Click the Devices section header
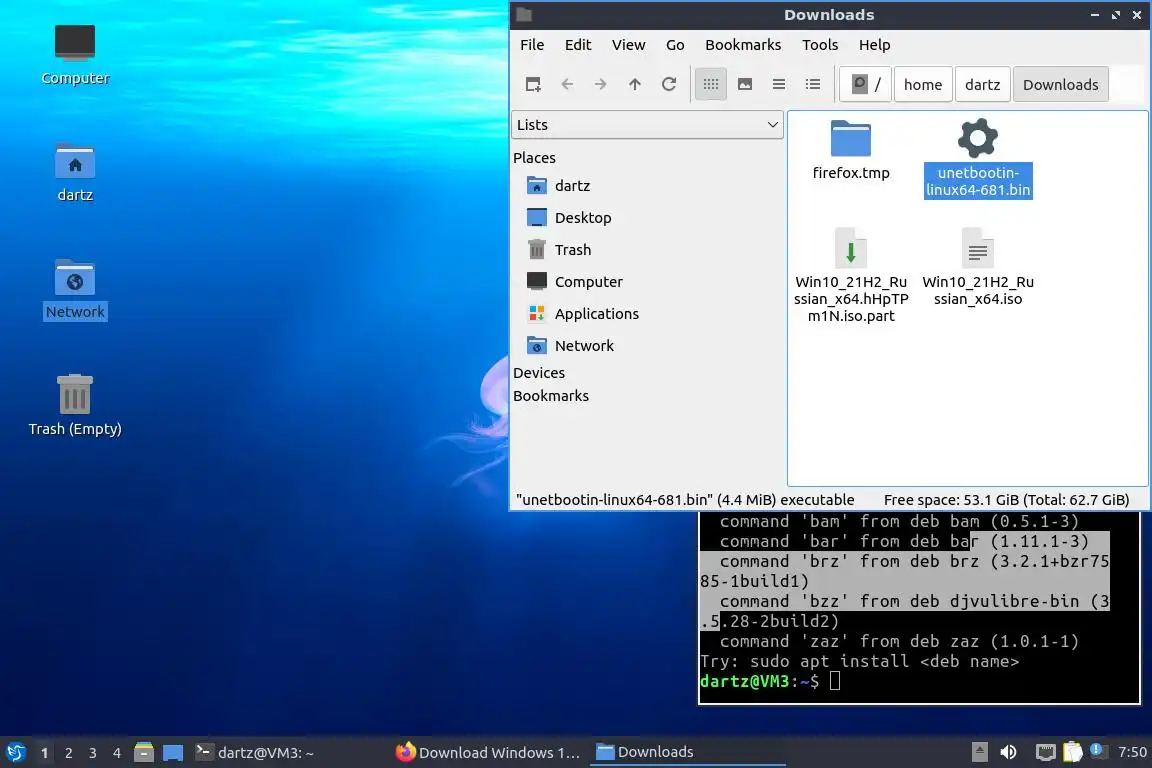Image resolution: width=1152 pixels, height=768 pixels. pos(539,373)
